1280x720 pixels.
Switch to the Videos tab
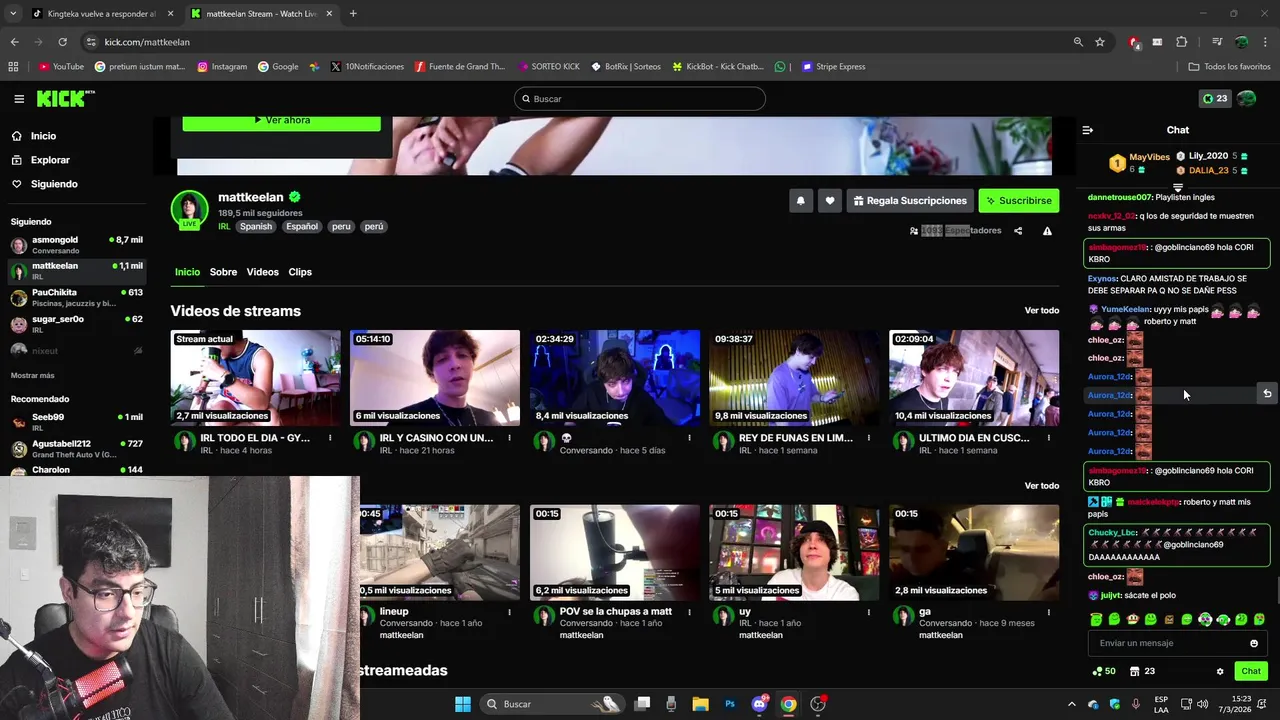pos(262,272)
